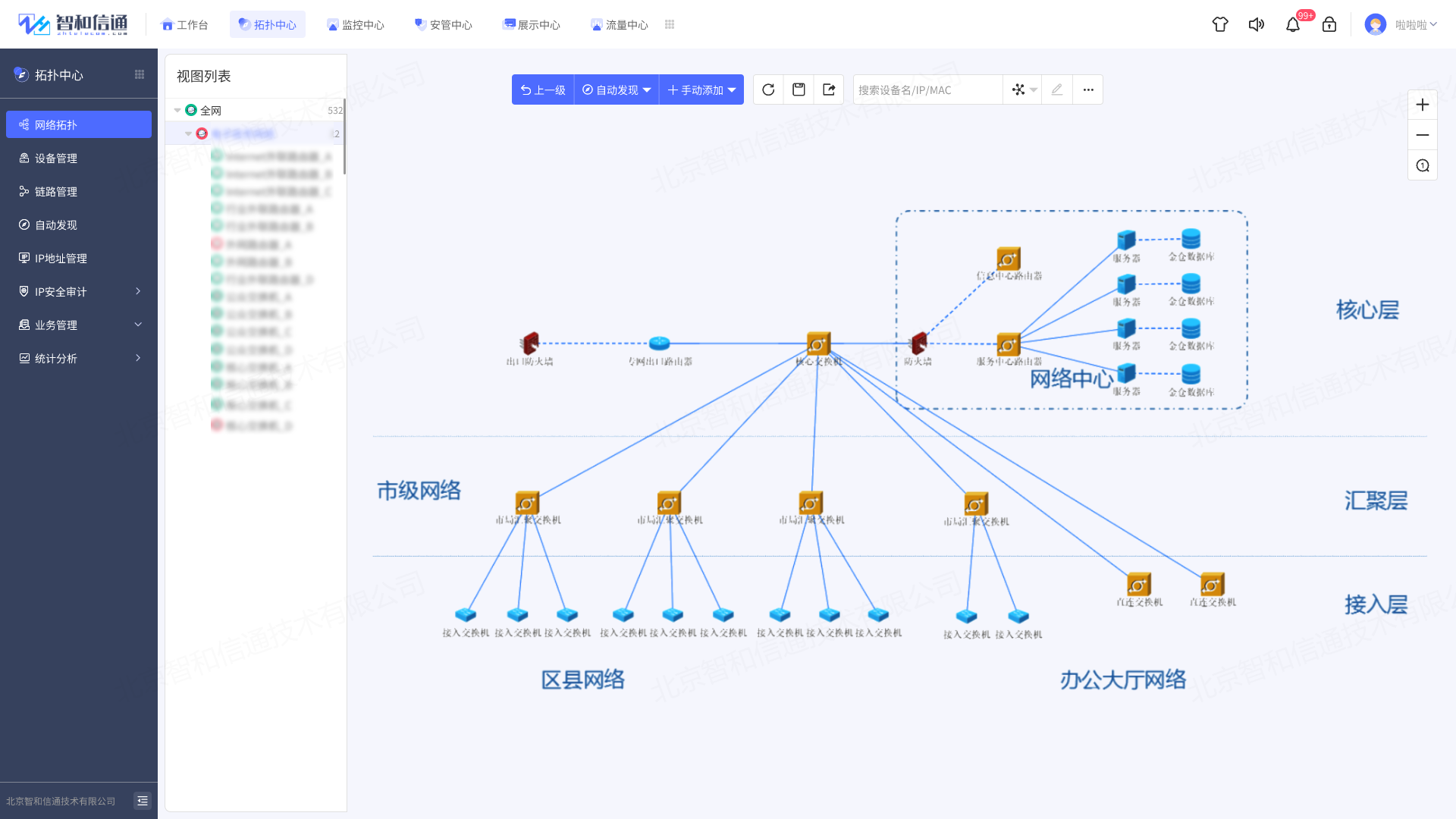Click the device search input field

click(927, 89)
